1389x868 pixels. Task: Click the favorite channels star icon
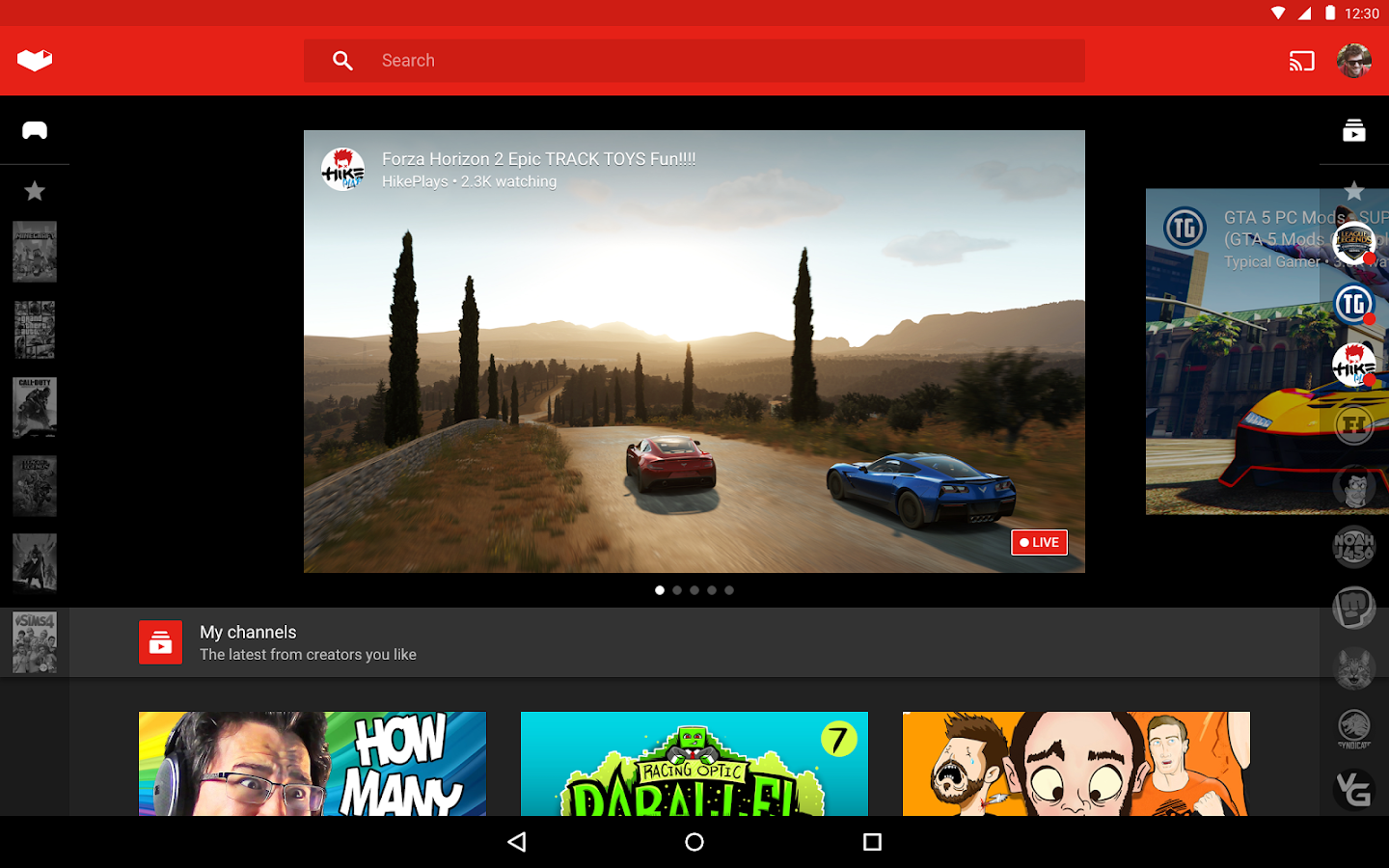(1354, 191)
